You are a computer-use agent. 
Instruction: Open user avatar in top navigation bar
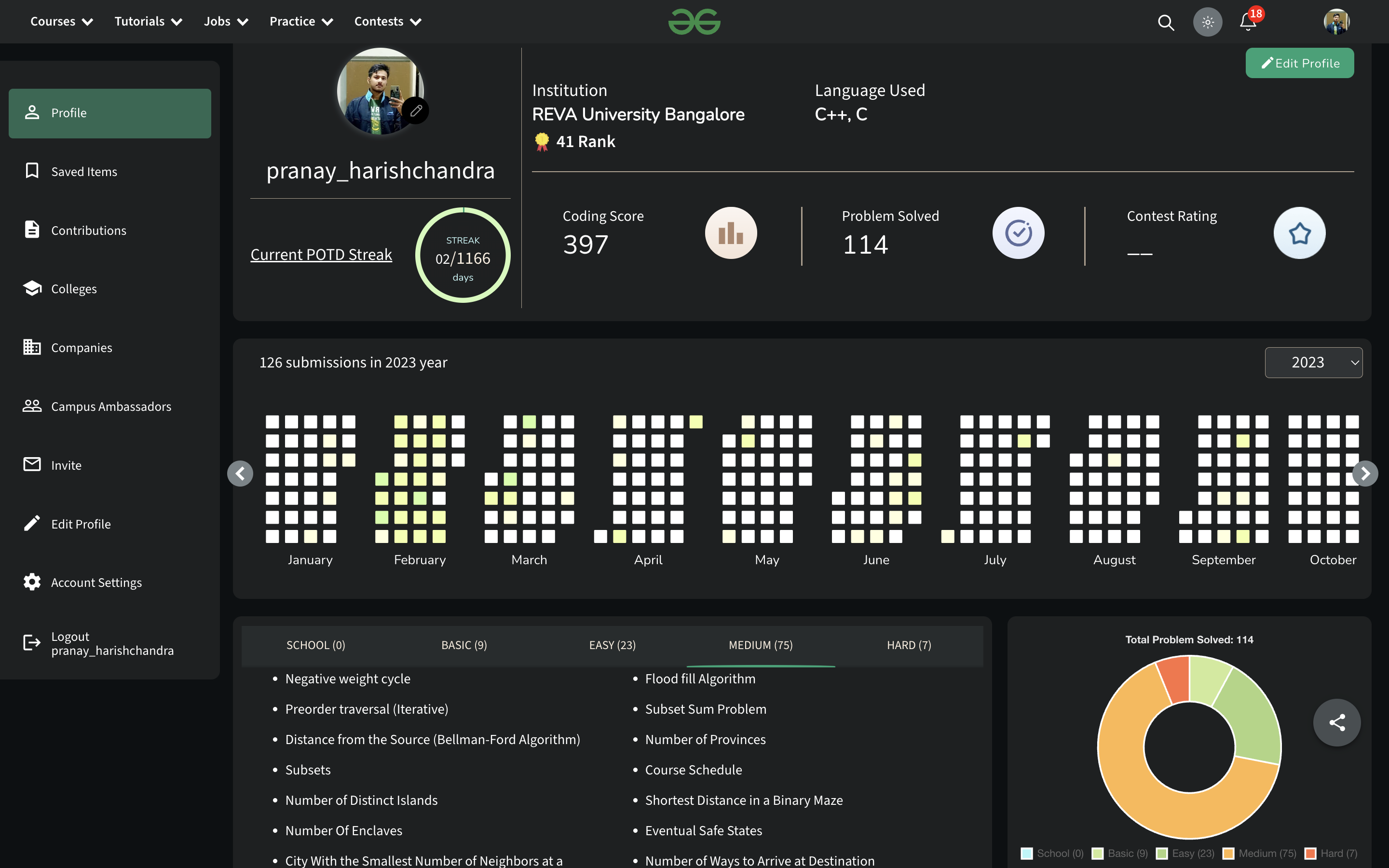point(1336,22)
